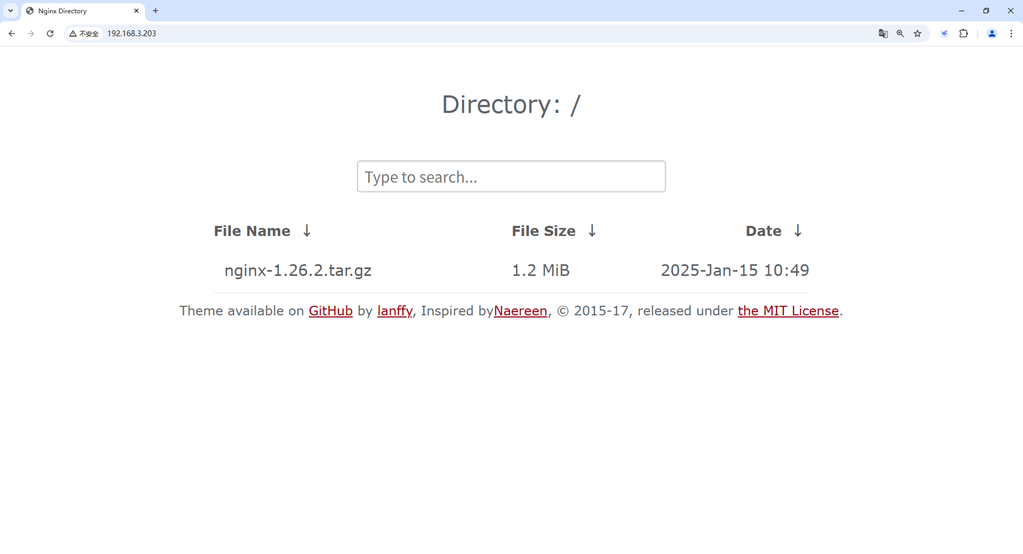Download nginx-1.26.2.tar.gz file

298,270
